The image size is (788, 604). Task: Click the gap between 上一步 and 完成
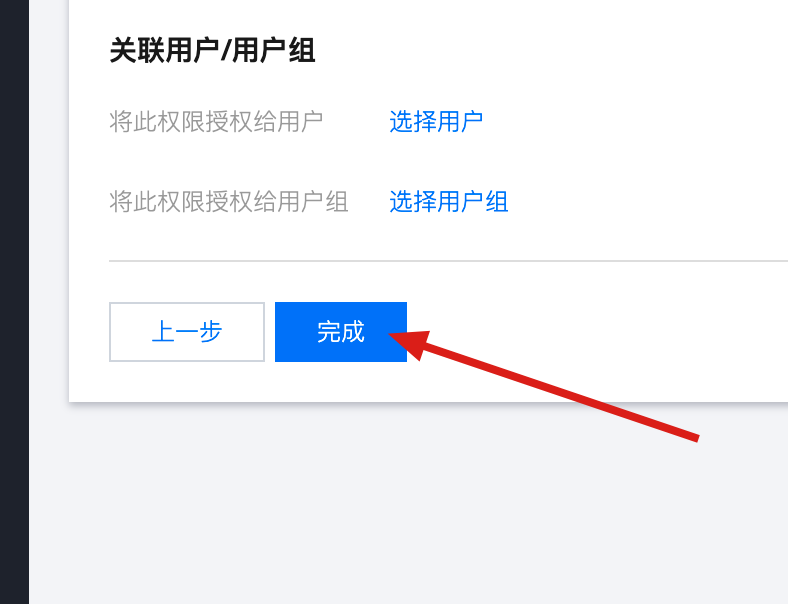pyautogui.click(x=270, y=332)
